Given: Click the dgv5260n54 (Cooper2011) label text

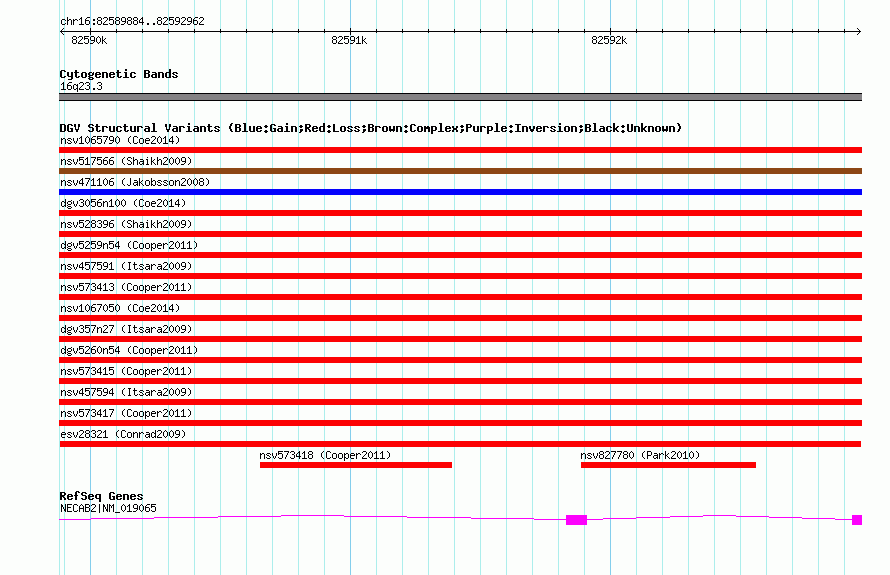Looking at the screenshot, I should pos(129,350).
